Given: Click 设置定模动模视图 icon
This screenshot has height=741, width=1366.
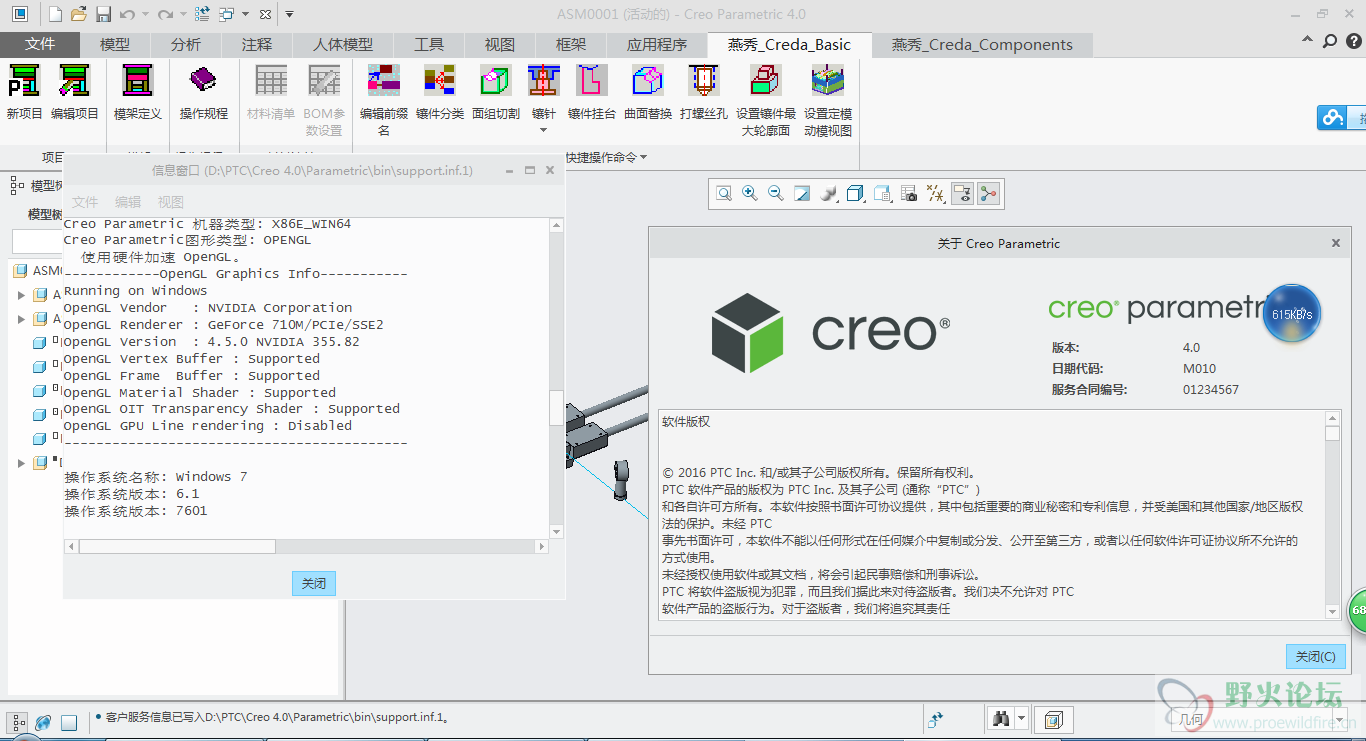Looking at the screenshot, I should [828, 81].
